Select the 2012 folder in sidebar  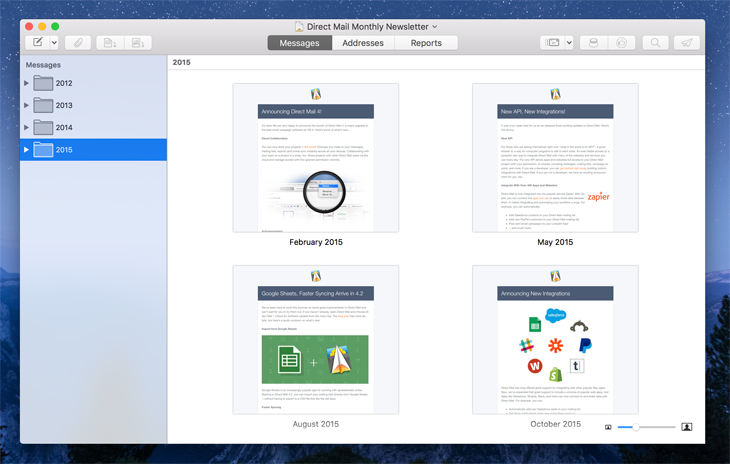93,83
